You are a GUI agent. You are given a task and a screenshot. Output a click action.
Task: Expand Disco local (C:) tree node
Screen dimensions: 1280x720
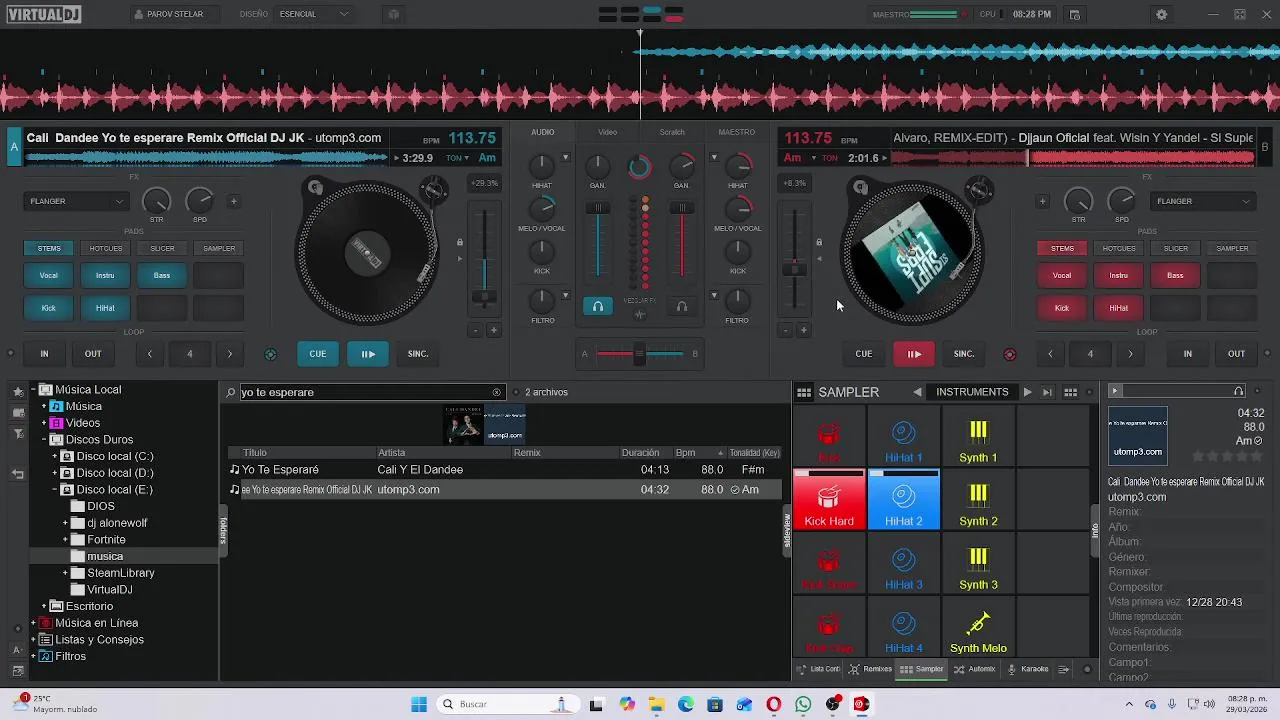[55, 456]
